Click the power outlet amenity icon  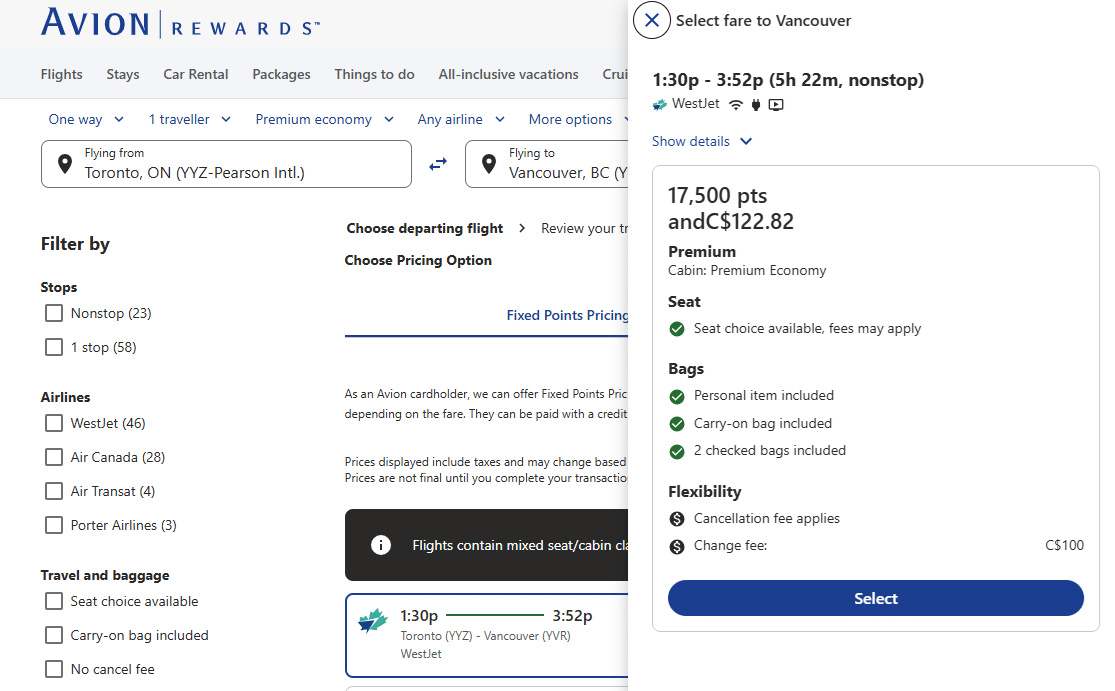[756, 104]
